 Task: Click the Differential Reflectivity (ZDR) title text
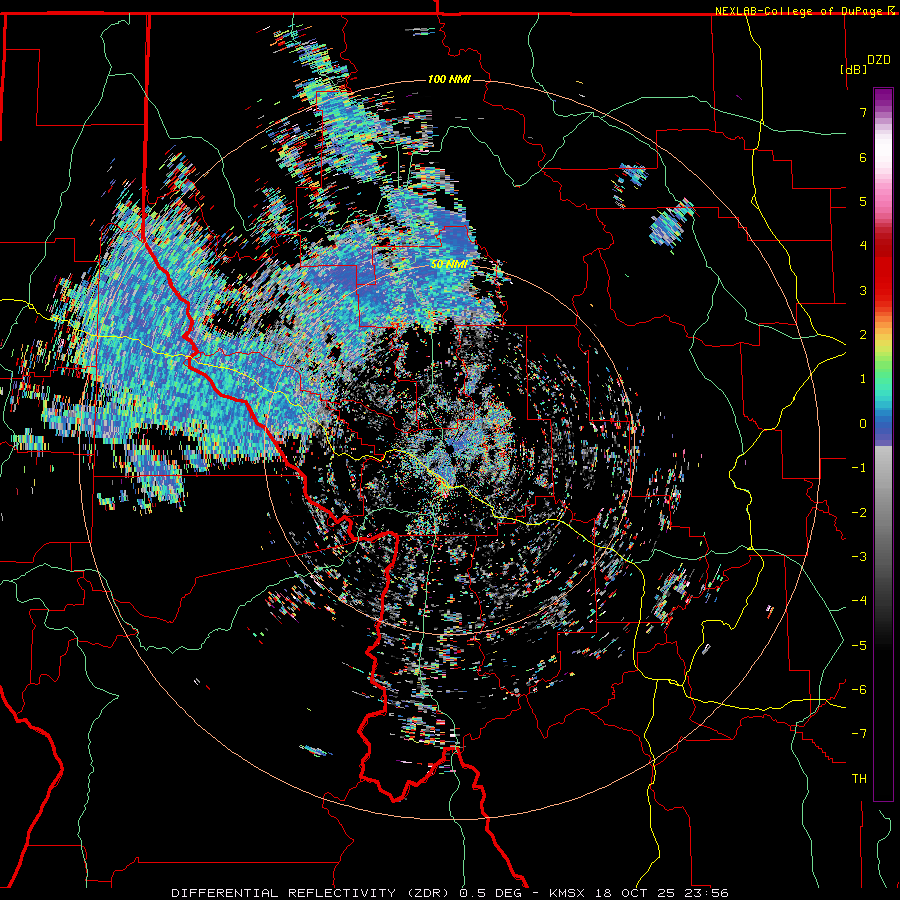click(x=313, y=893)
